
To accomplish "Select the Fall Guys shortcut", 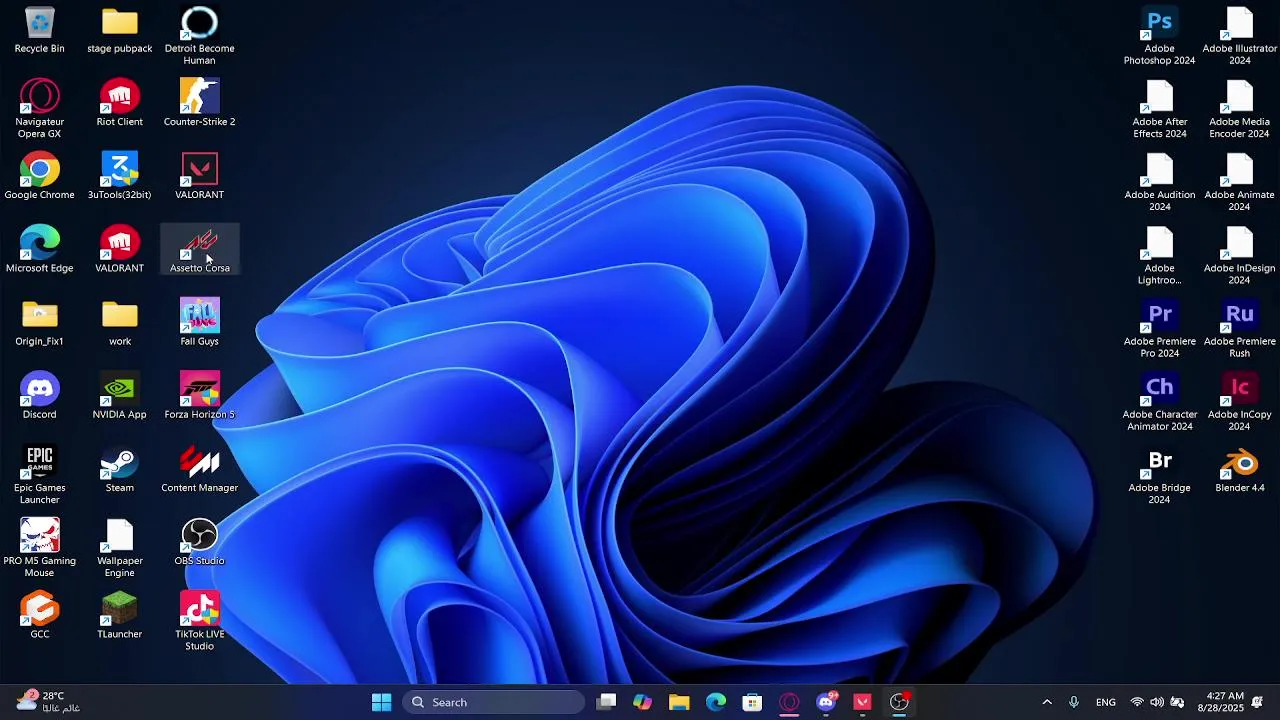I will [x=199, y=322].
